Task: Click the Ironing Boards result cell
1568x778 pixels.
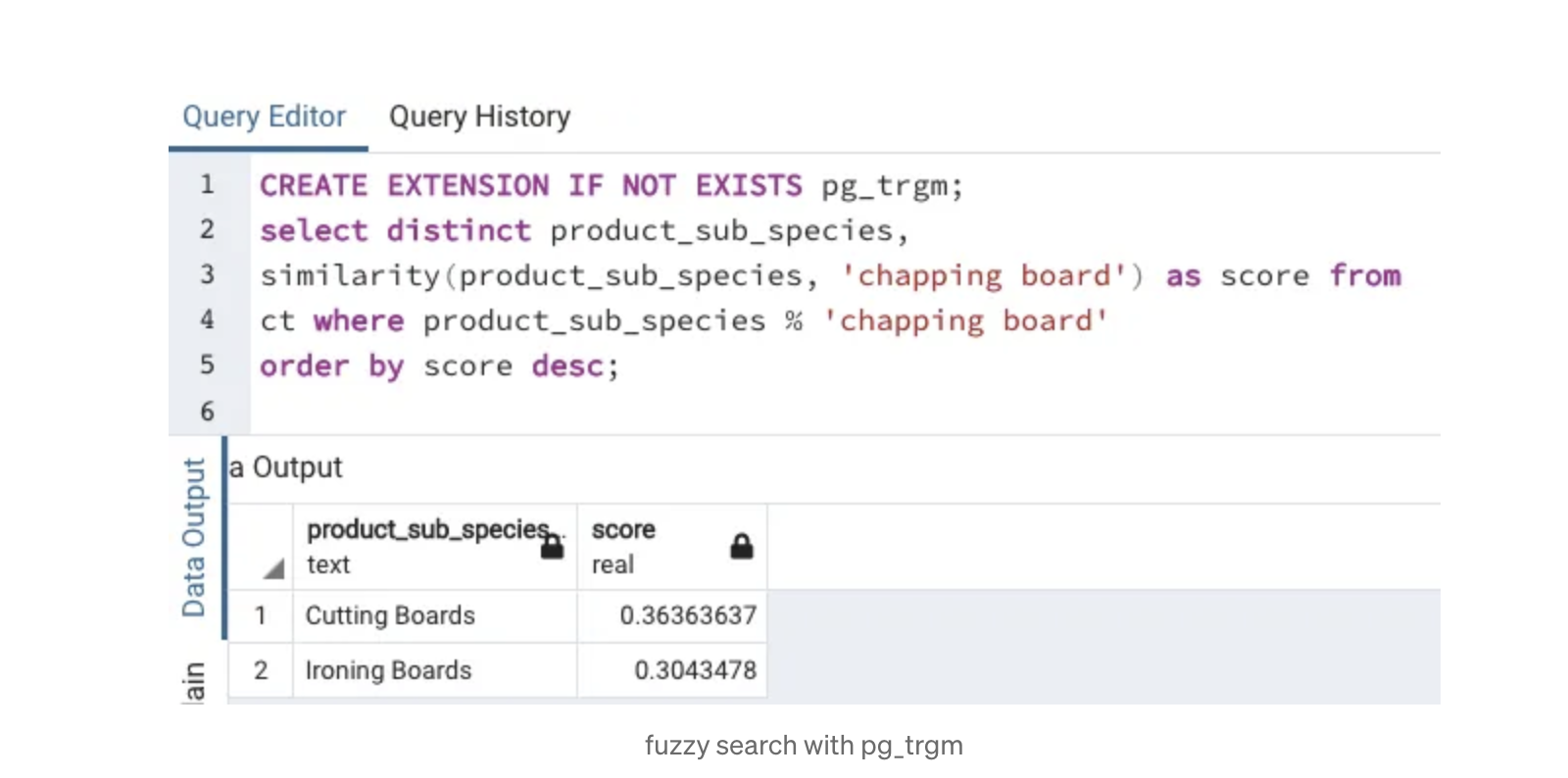Action: click(x=388, y=670)
